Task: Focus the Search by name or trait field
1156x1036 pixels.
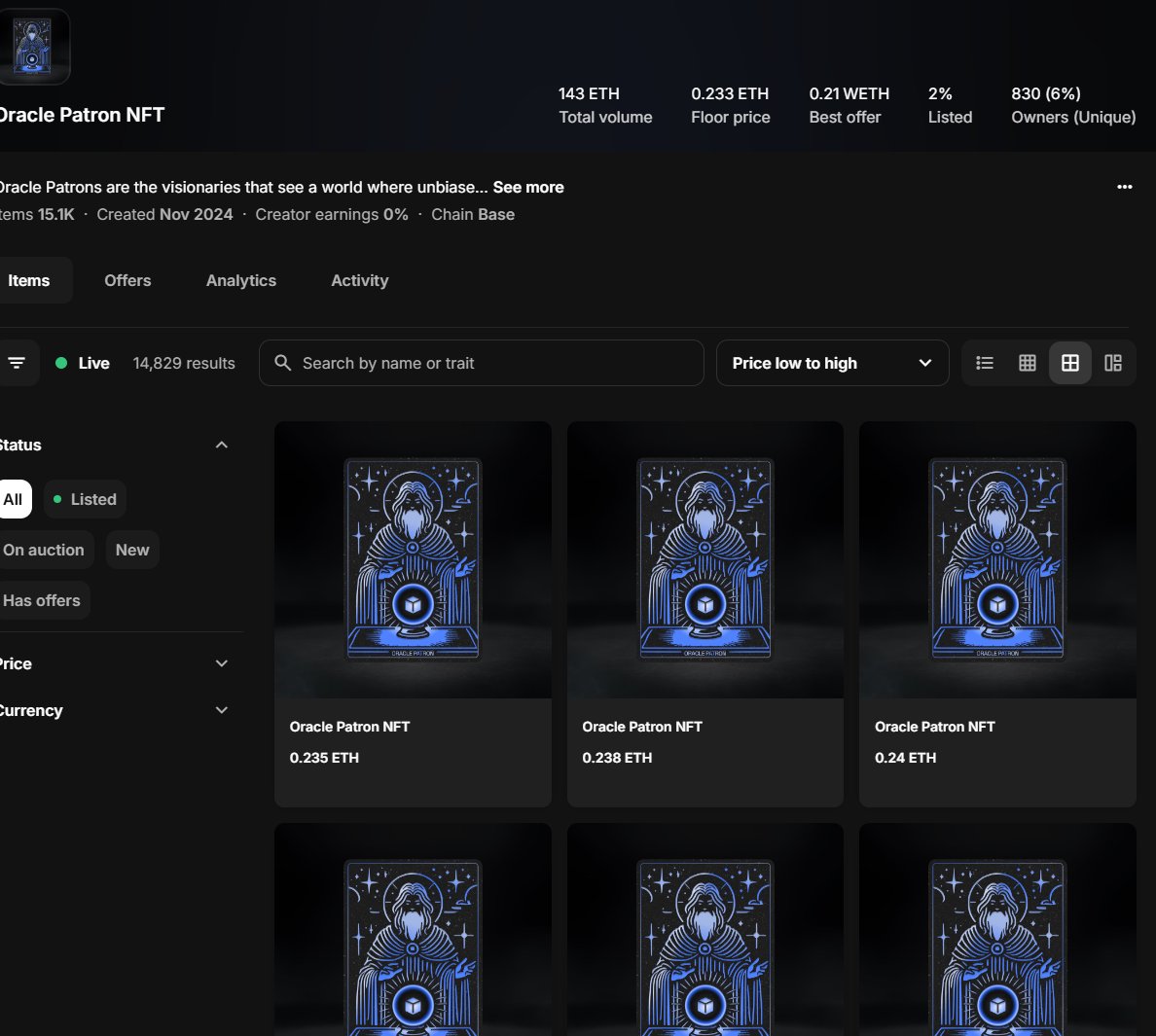Action: [482, 363]
